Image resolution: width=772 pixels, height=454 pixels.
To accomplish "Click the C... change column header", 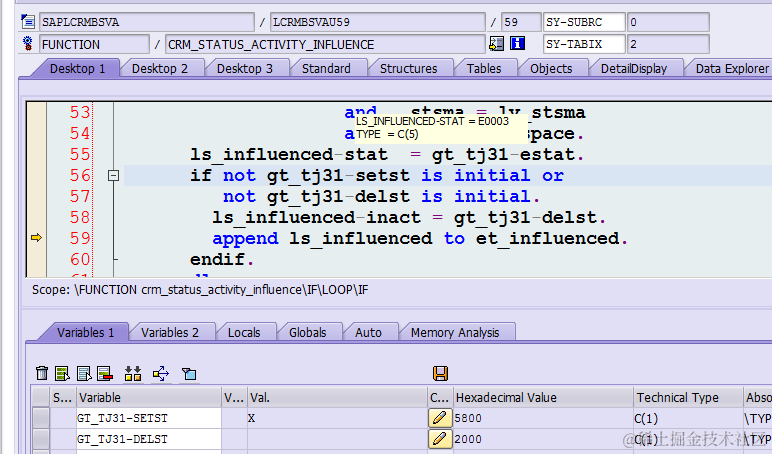I will 440,397.
